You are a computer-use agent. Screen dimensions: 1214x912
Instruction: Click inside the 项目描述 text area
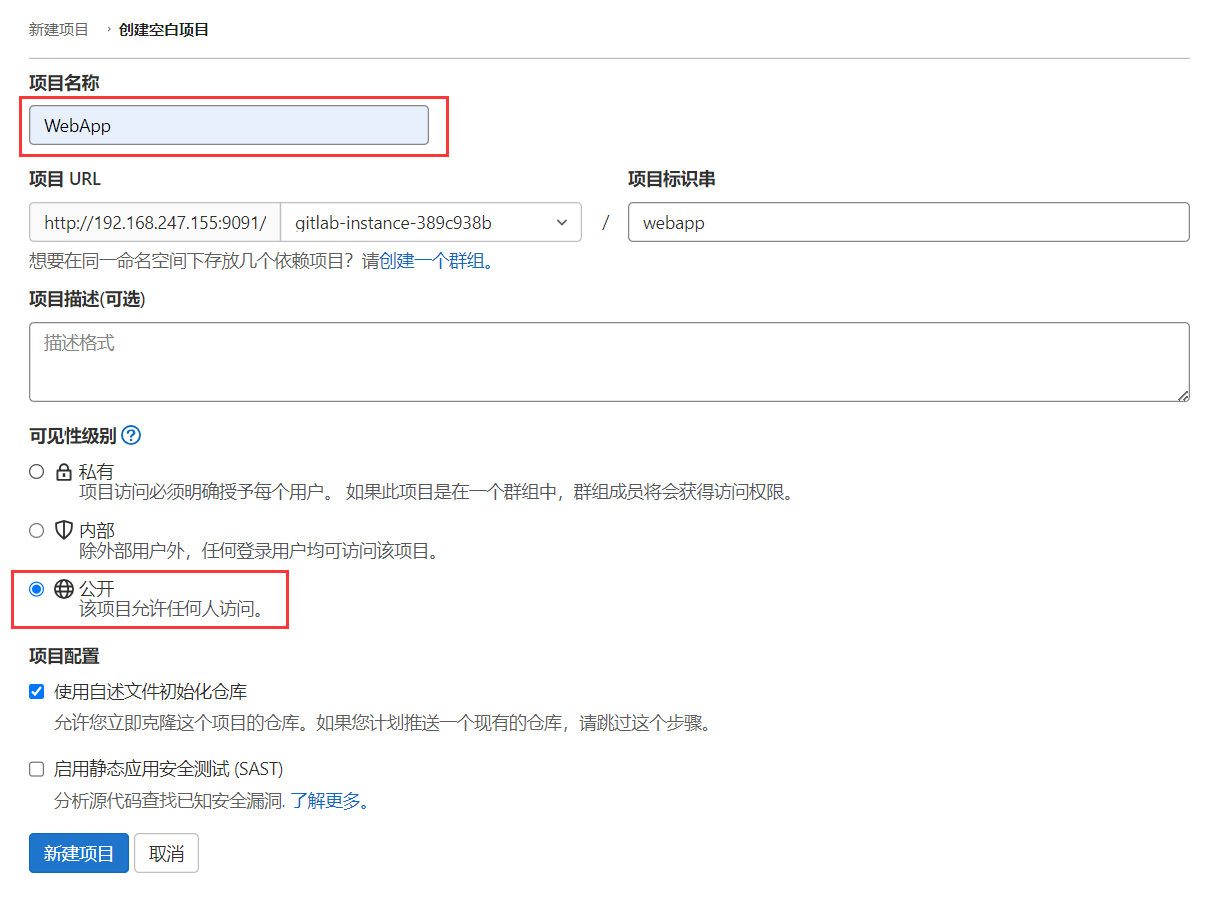click(608, 362)
